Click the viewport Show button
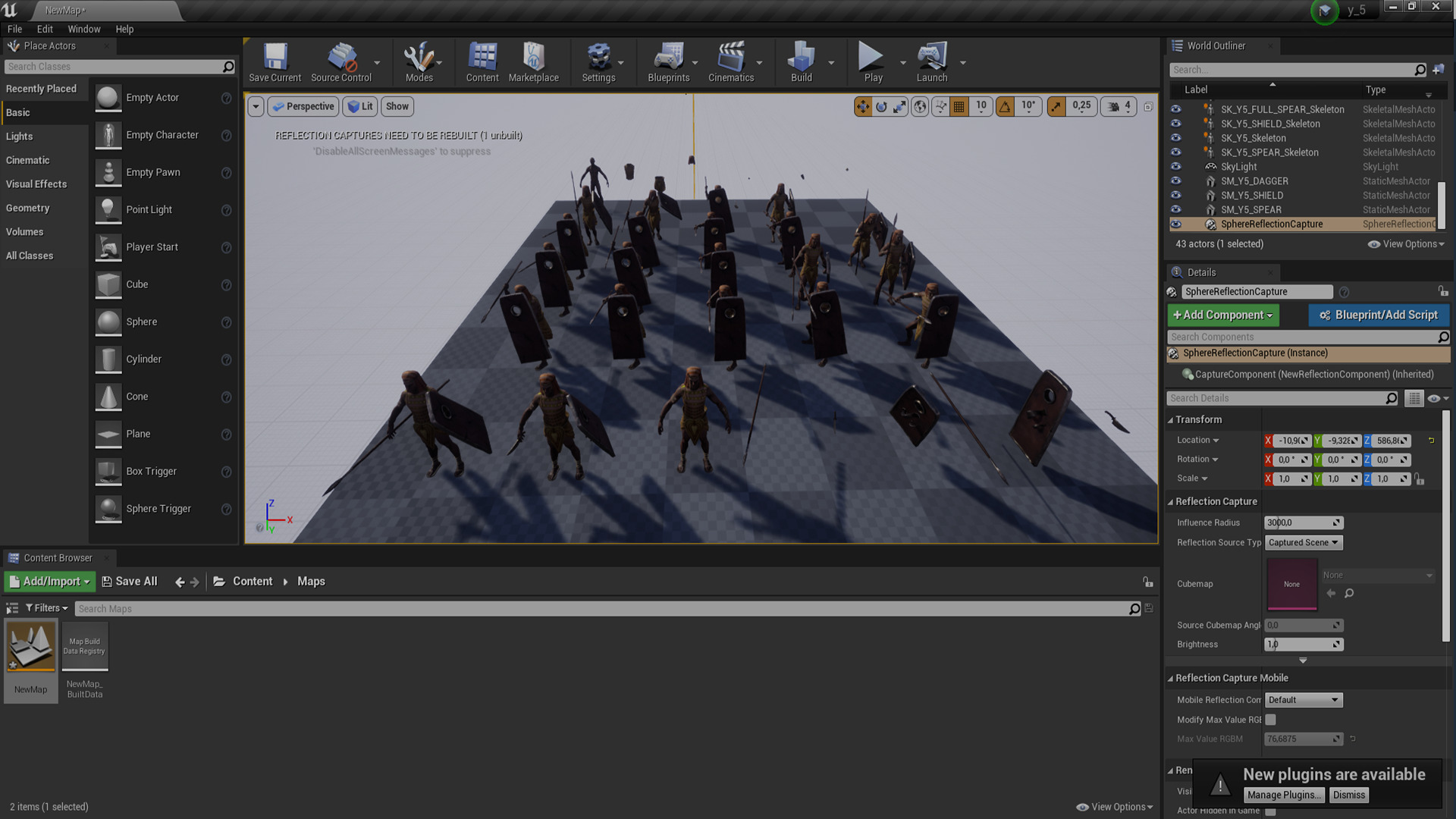Image resolution: width=1456 pixels, height=819 pixels. click(x=397, y=107)
